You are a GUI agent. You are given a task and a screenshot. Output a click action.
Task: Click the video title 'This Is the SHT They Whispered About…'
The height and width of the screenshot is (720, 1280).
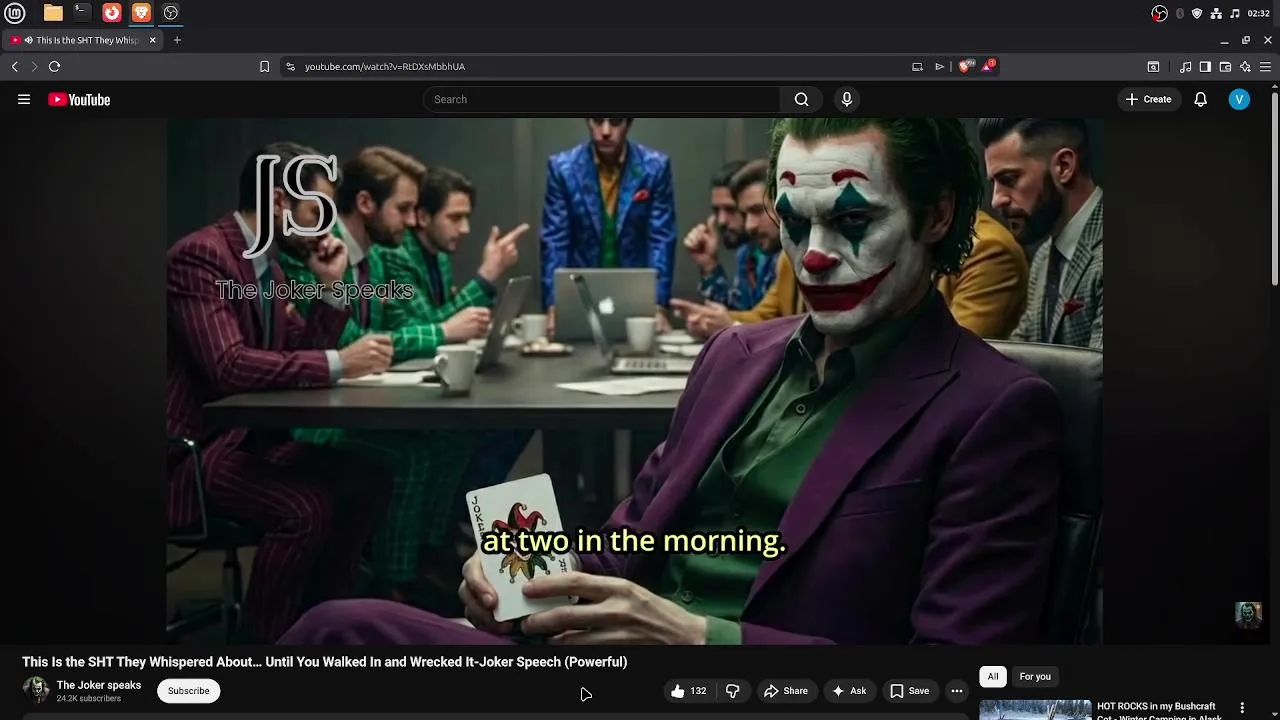tap(325, 662)
